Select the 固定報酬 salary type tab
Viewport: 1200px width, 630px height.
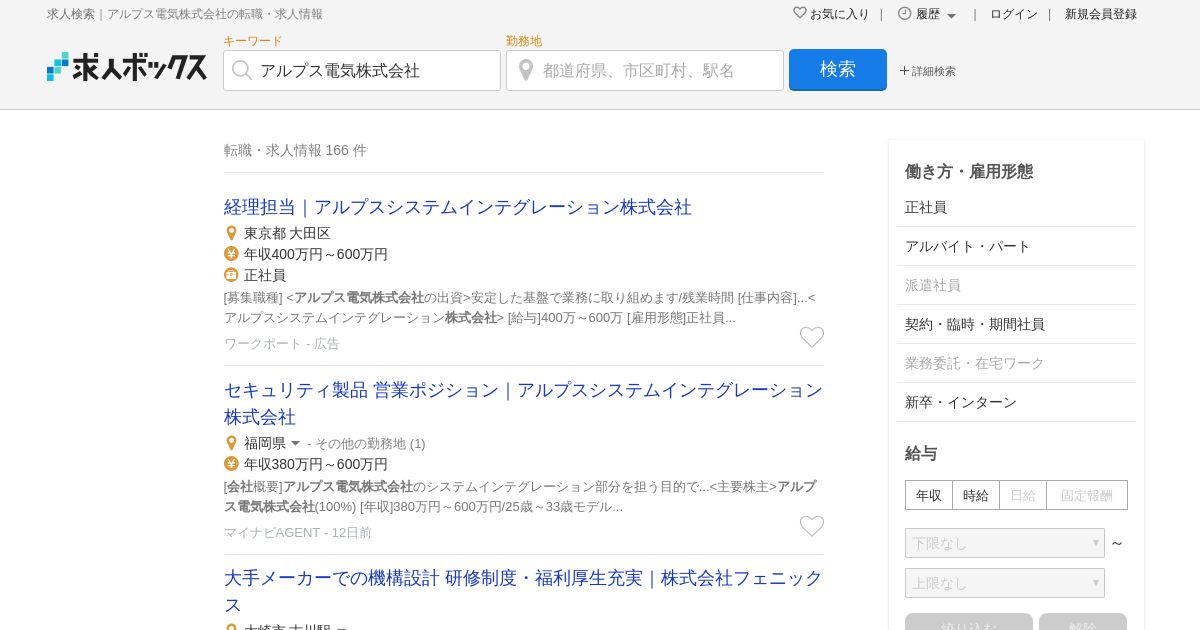[x=1087, y=495]
